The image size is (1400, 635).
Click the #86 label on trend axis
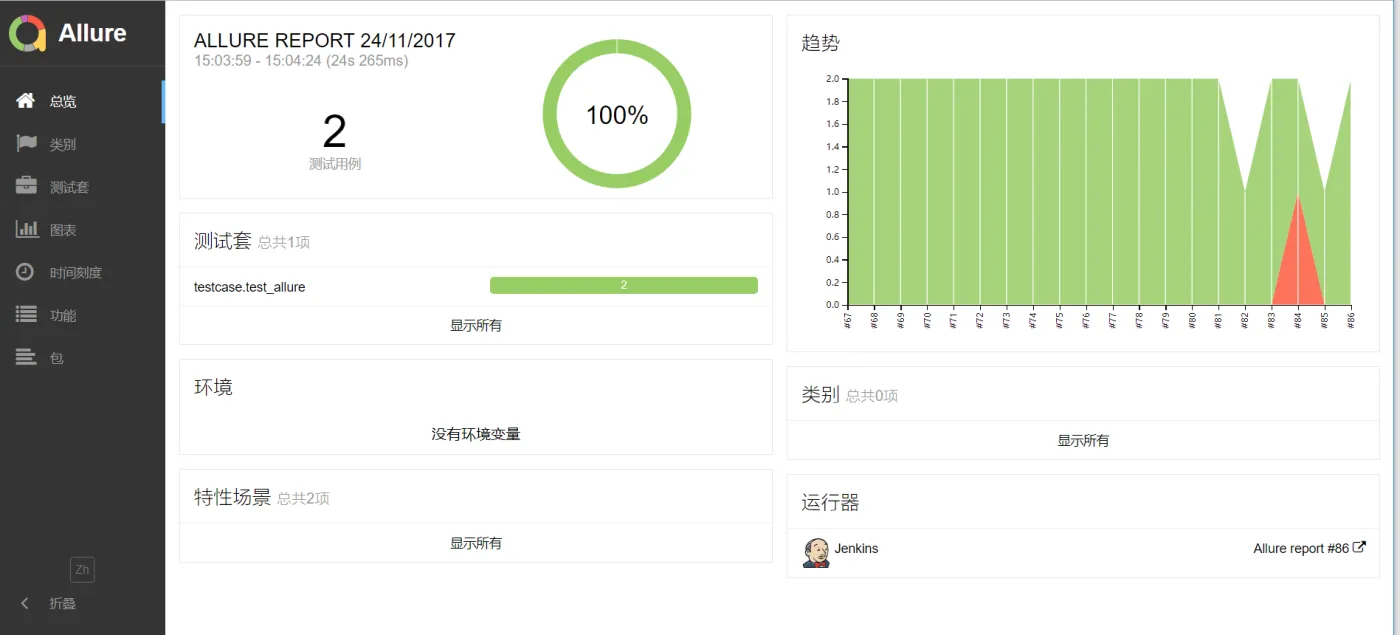pos(1351,319)
